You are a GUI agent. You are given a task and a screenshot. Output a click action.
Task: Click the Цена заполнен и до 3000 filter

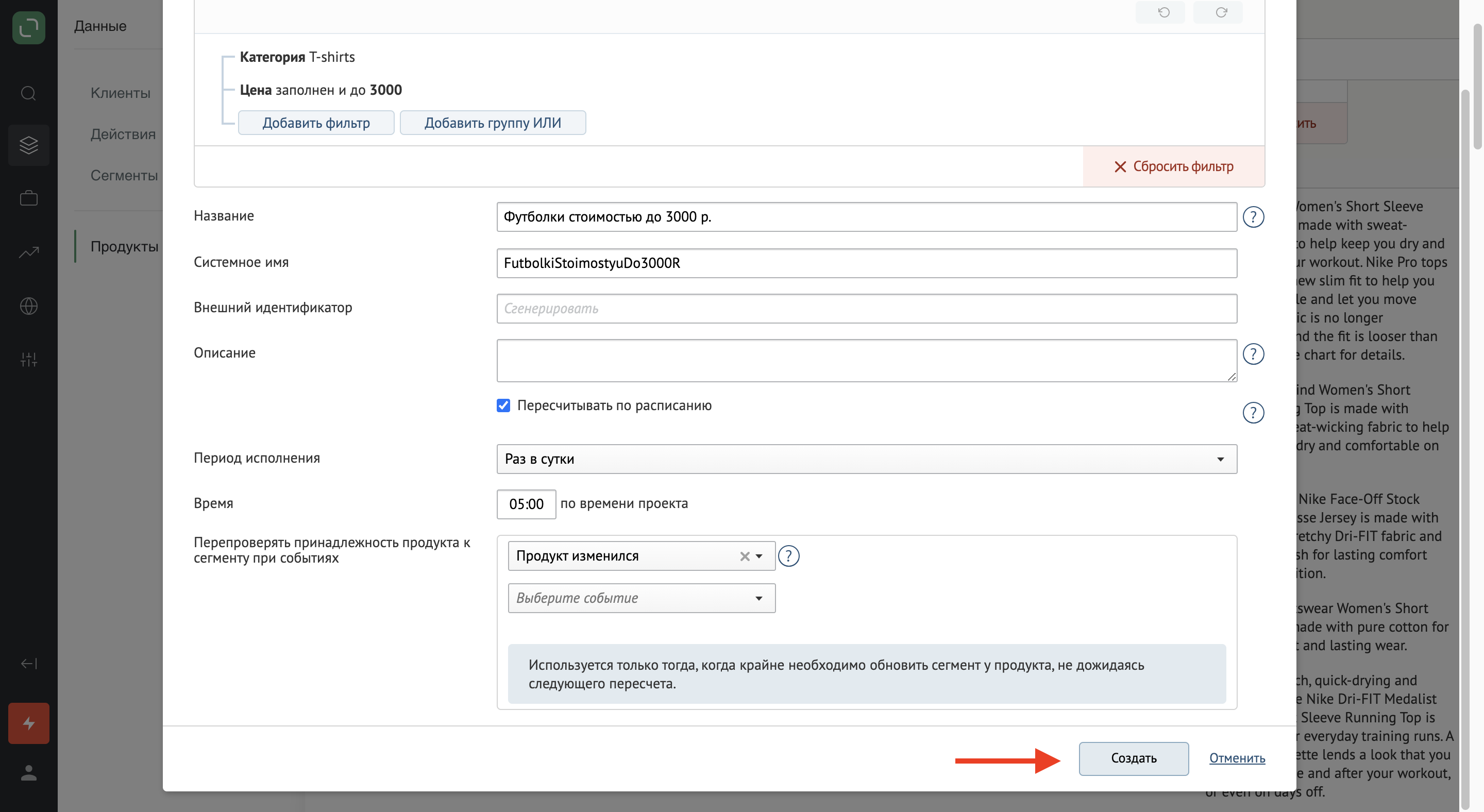[x=321, y=90]
